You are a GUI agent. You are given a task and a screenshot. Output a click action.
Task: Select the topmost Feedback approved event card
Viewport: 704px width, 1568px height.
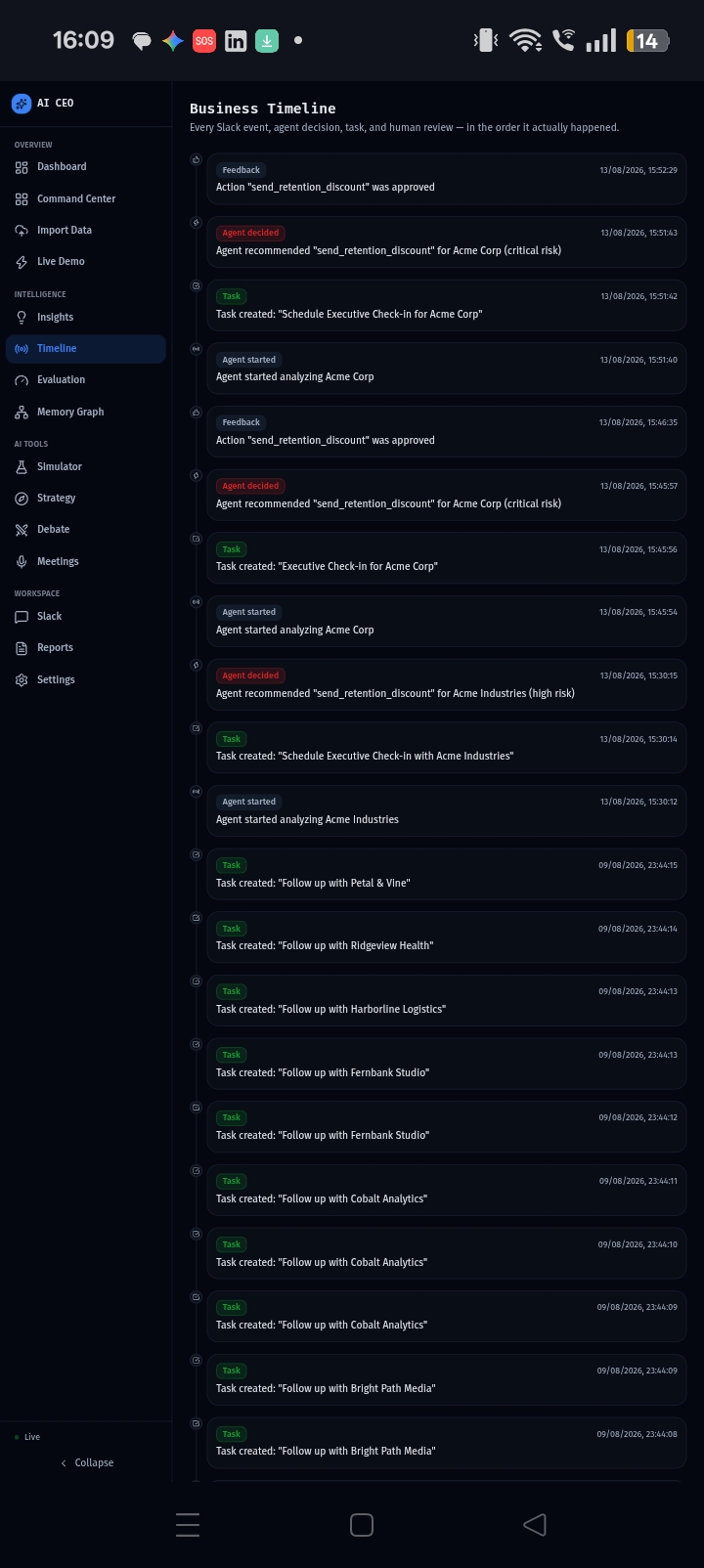tap(446, 179)
